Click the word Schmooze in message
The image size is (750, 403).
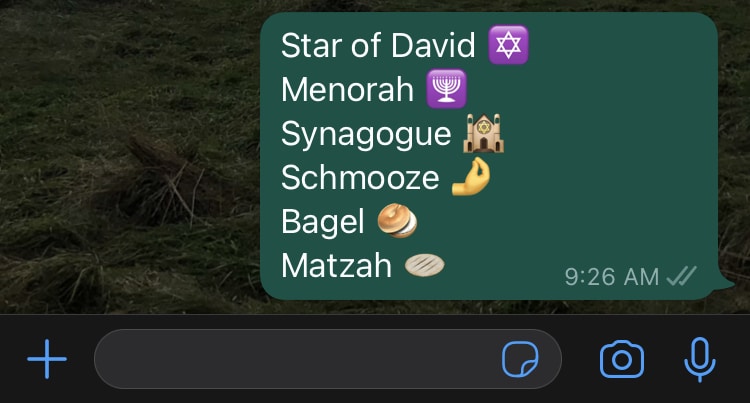coord(360,178)
